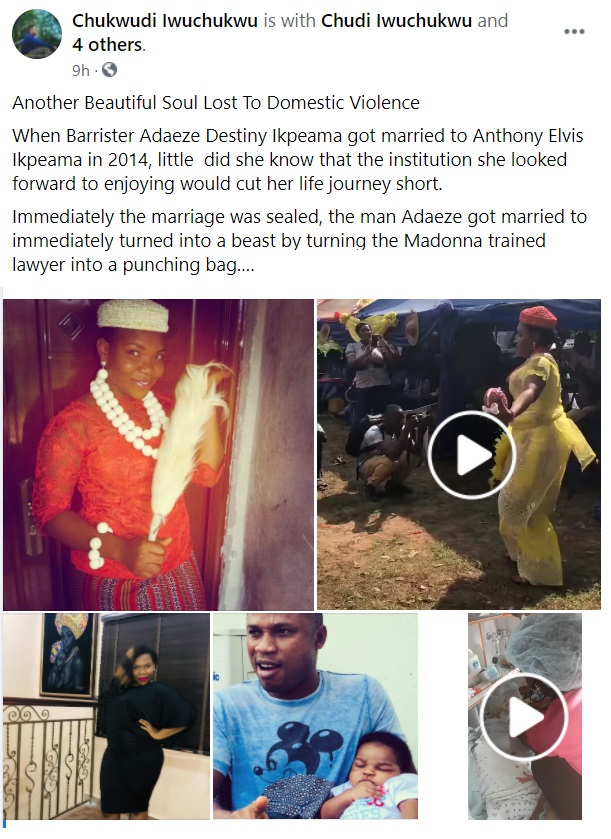The image size is (611, 839).
Task: Click the framed painting behind the woman
Action: coord(68,655)
